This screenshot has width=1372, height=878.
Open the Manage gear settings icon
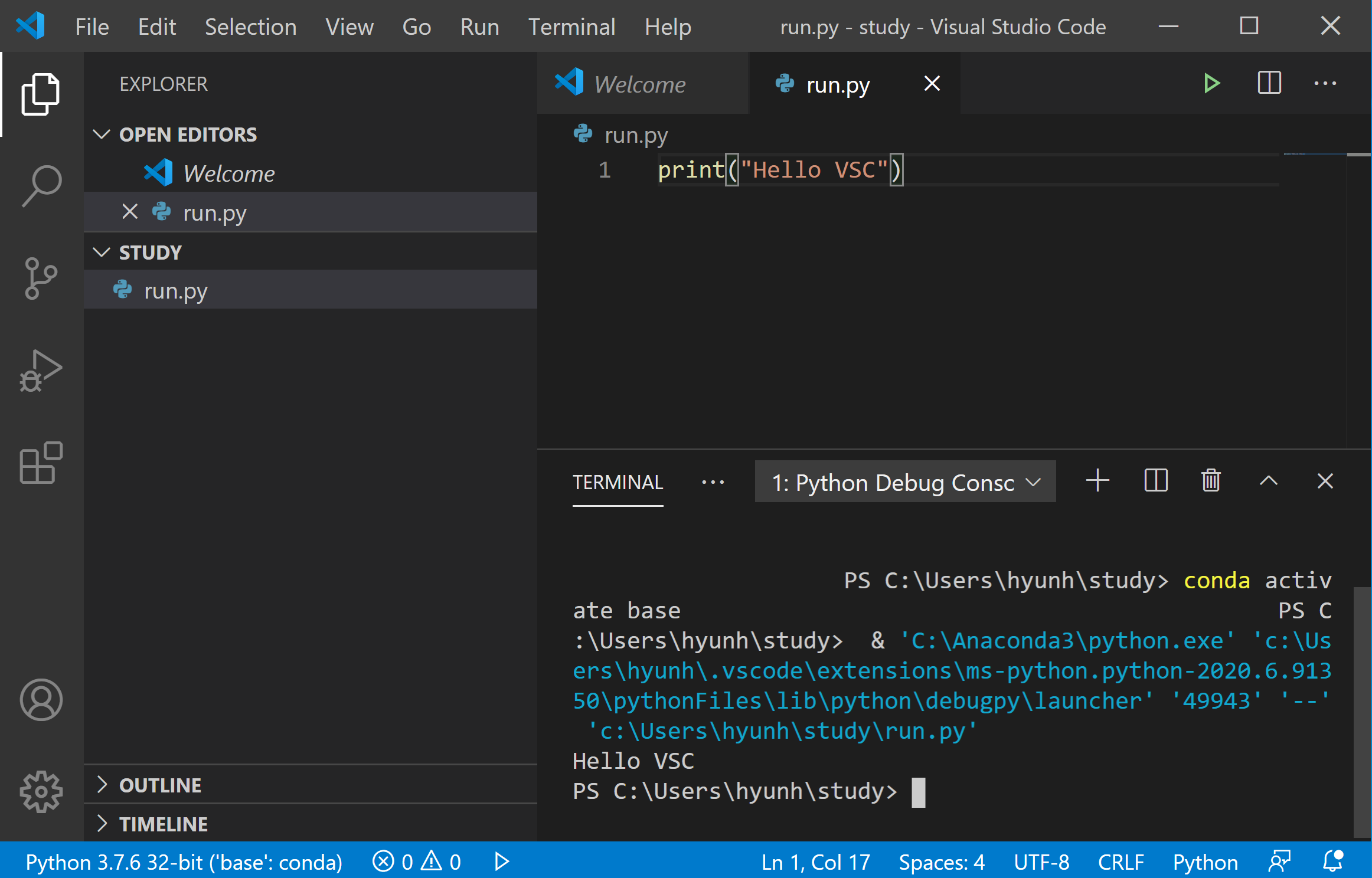41,792
